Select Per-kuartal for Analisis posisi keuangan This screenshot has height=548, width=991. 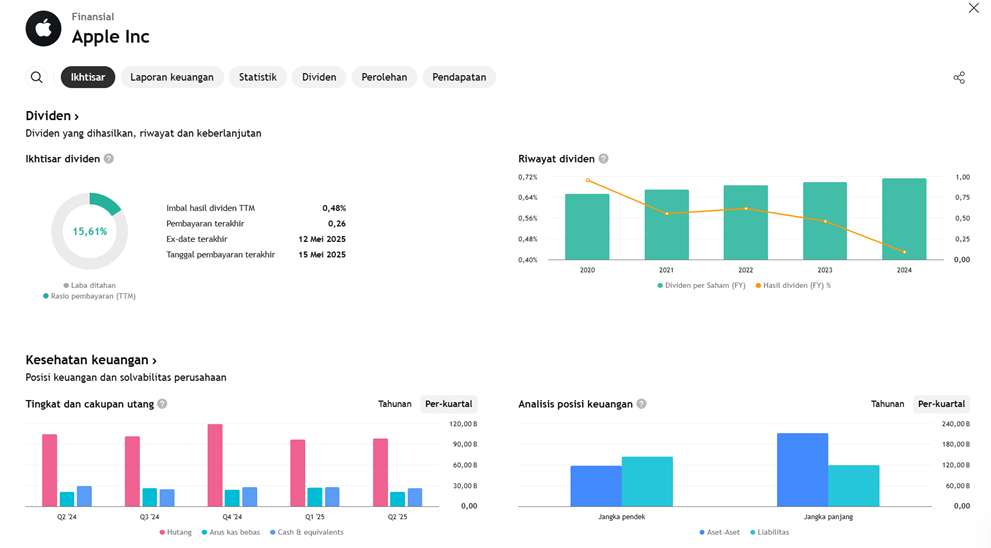pyautogui.click(x=942, y=404)
